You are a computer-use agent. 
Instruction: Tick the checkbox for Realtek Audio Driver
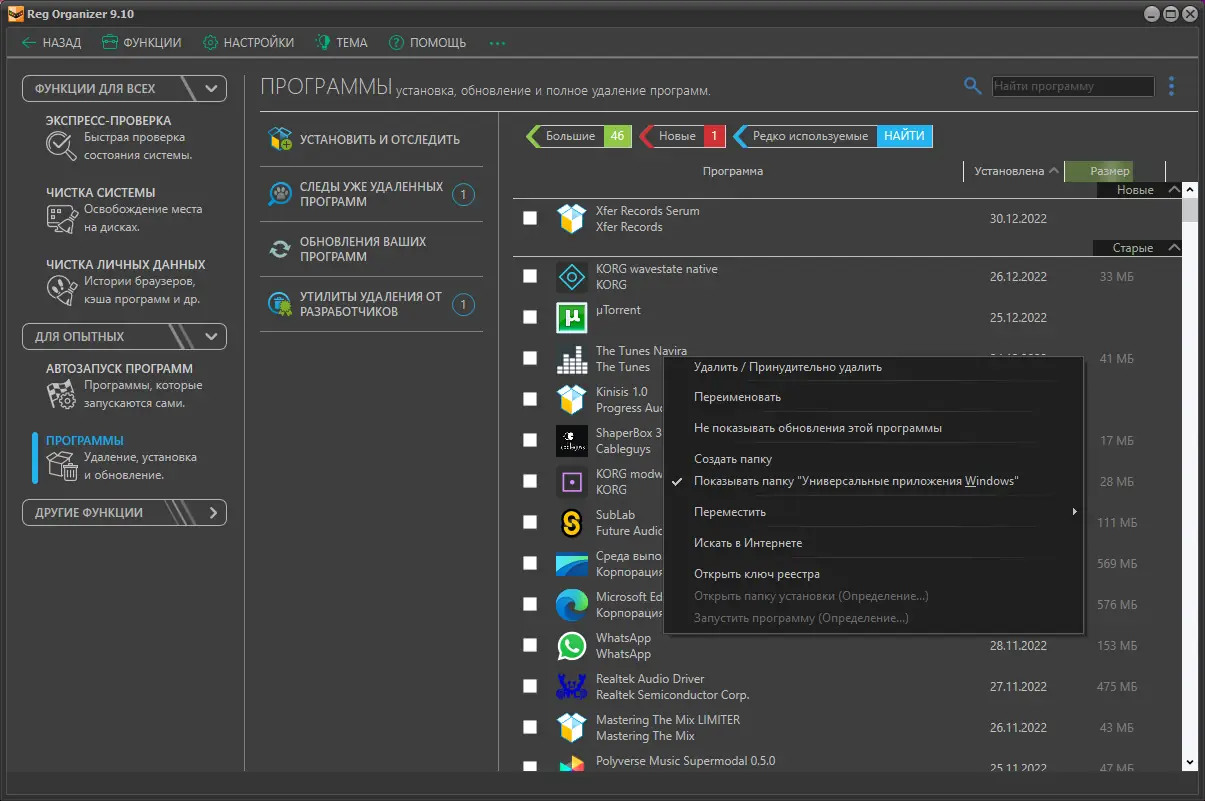click(530, 686)
